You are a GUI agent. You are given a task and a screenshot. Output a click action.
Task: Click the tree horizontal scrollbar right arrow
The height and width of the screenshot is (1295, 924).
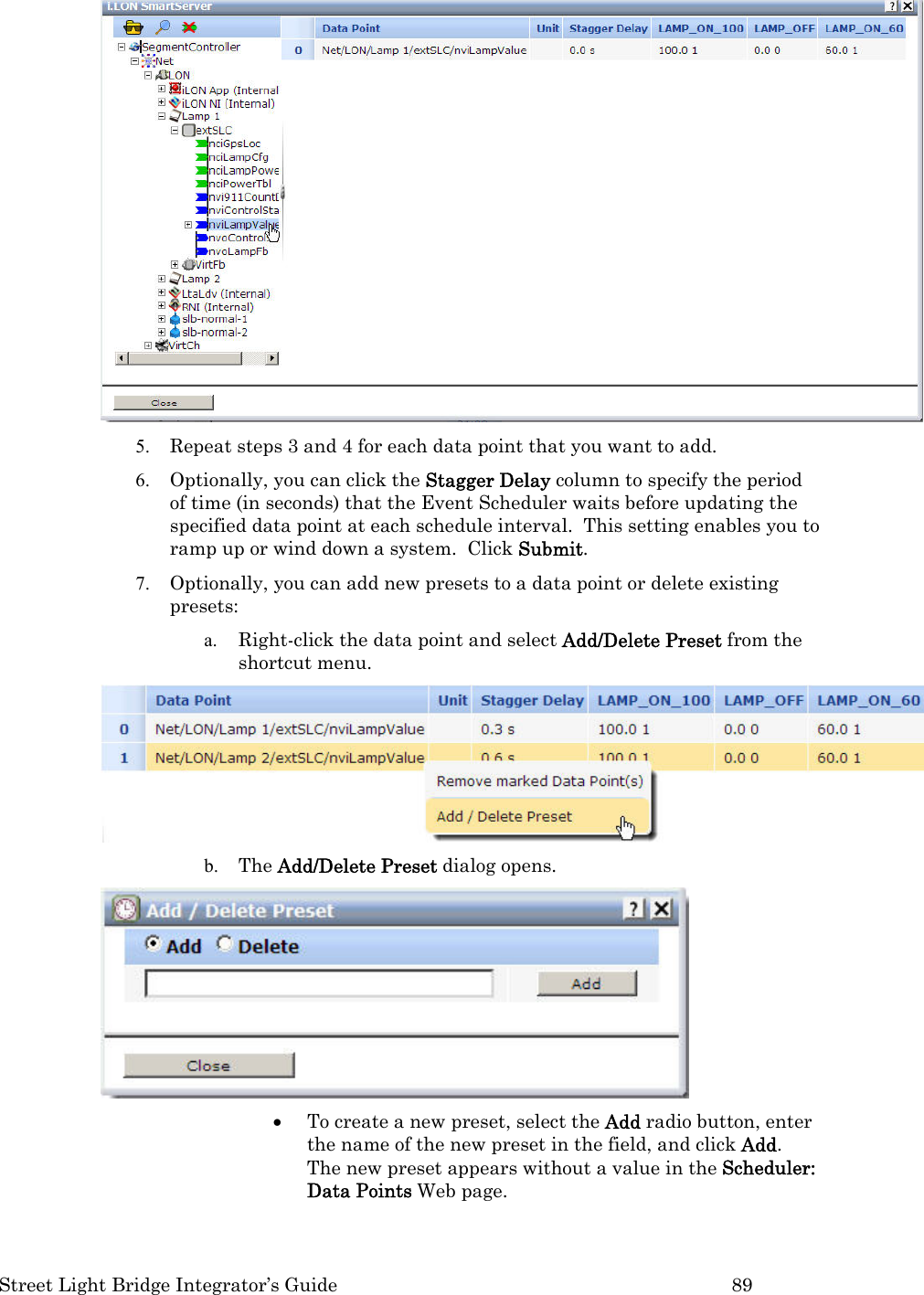coord(271,359)
